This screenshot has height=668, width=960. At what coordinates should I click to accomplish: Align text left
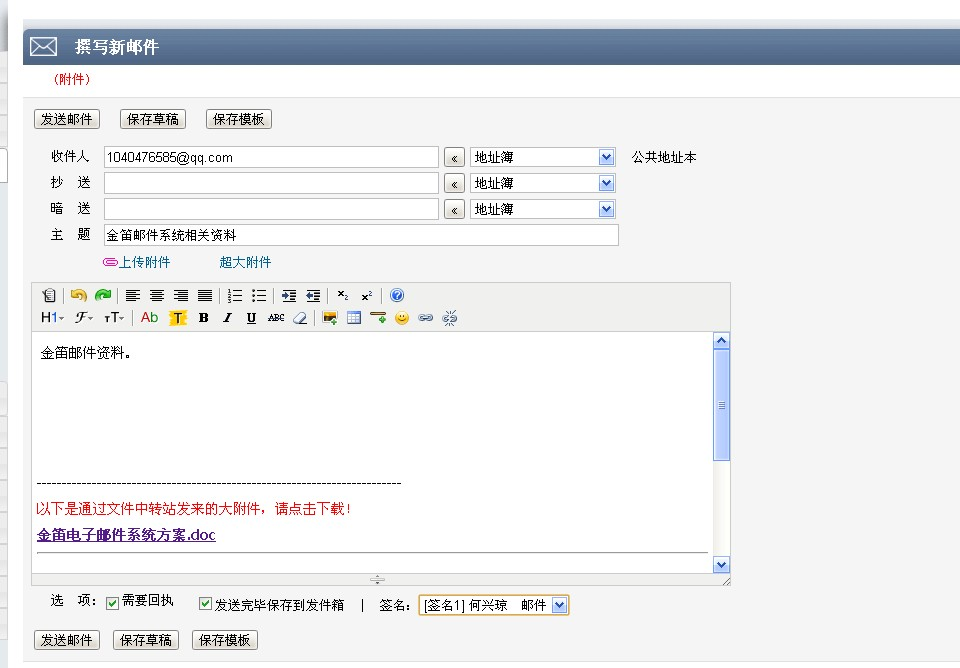click(132, 296)
